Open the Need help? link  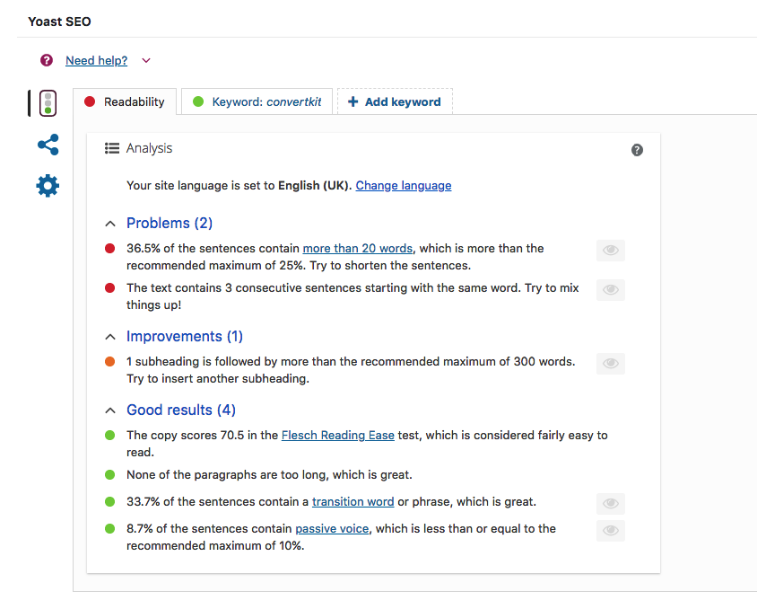coord(96,61)
